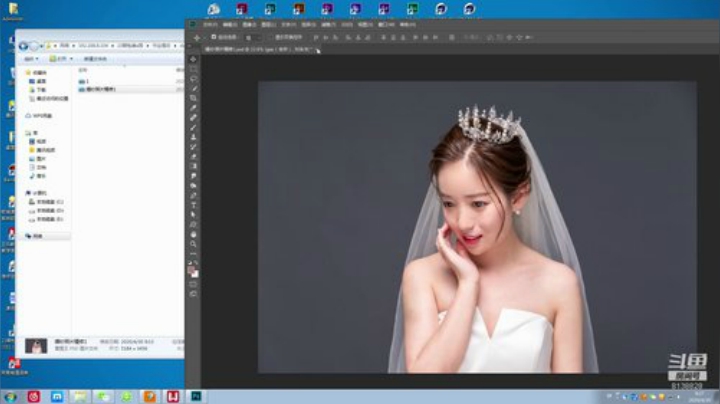Click the Forward button in Explorer

(34, 46)
